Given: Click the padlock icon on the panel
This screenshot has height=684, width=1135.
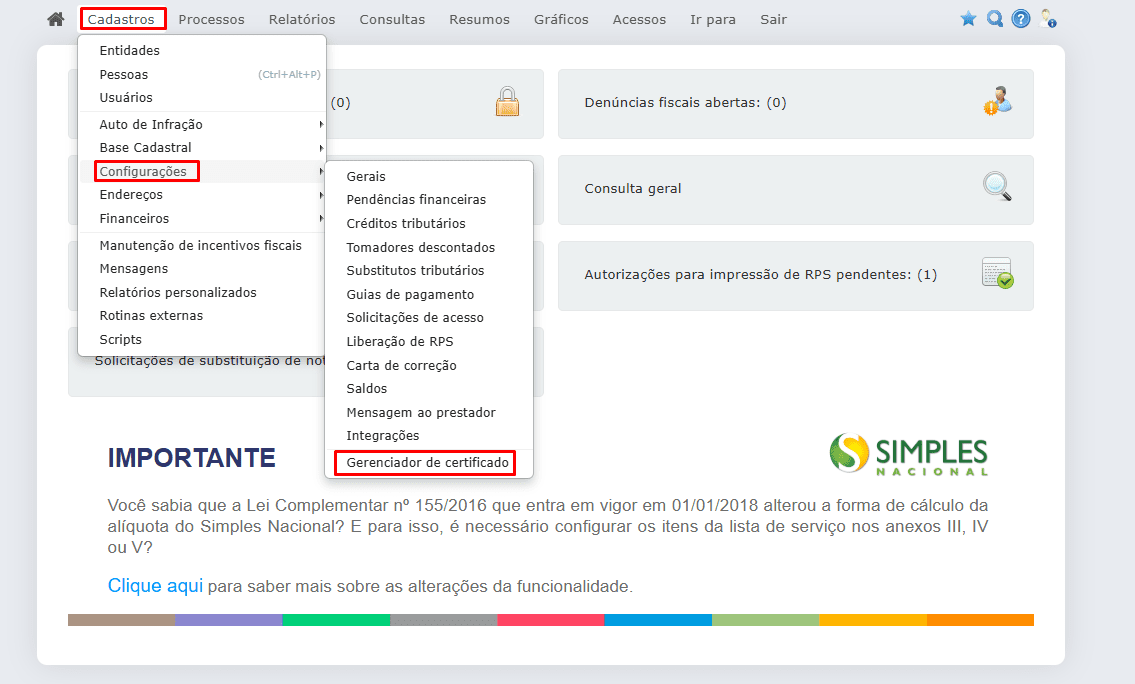Looking at the screenshot, I should (x=507, y=100).
